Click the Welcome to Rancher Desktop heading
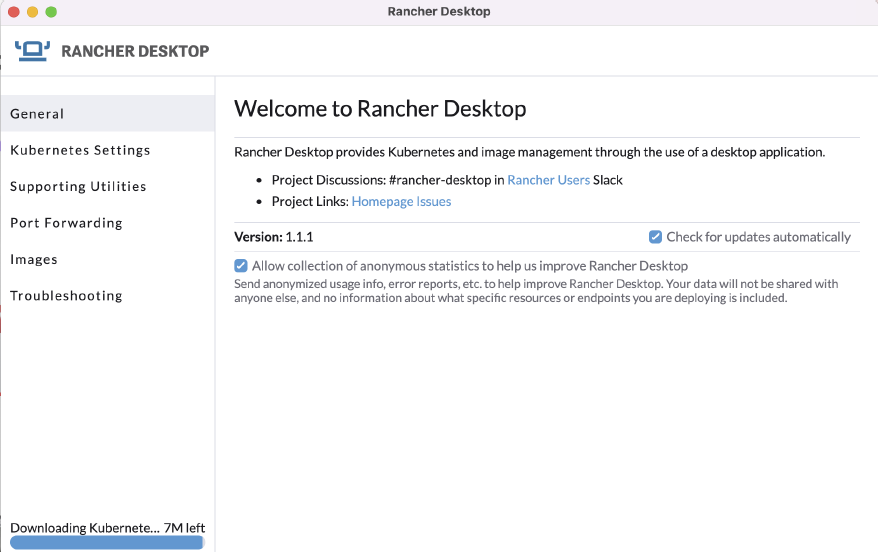 pos(380,109)
